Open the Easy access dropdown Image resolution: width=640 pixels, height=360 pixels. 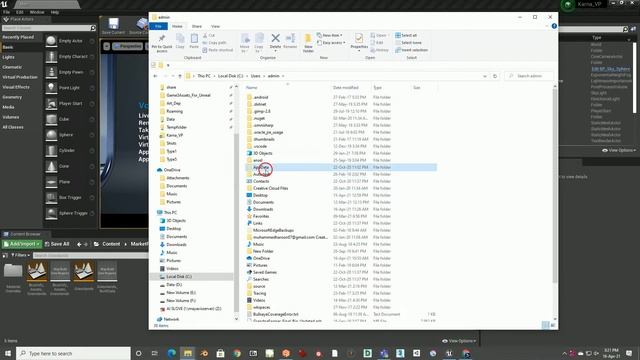[331, 43]
